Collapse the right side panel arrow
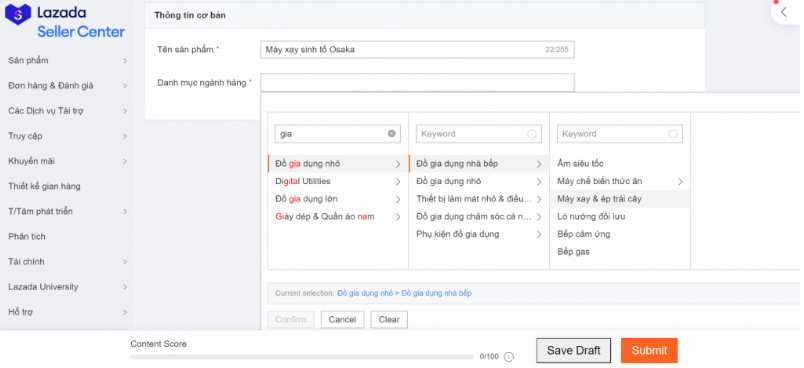The image size is (804, 368). coord(783,12)
